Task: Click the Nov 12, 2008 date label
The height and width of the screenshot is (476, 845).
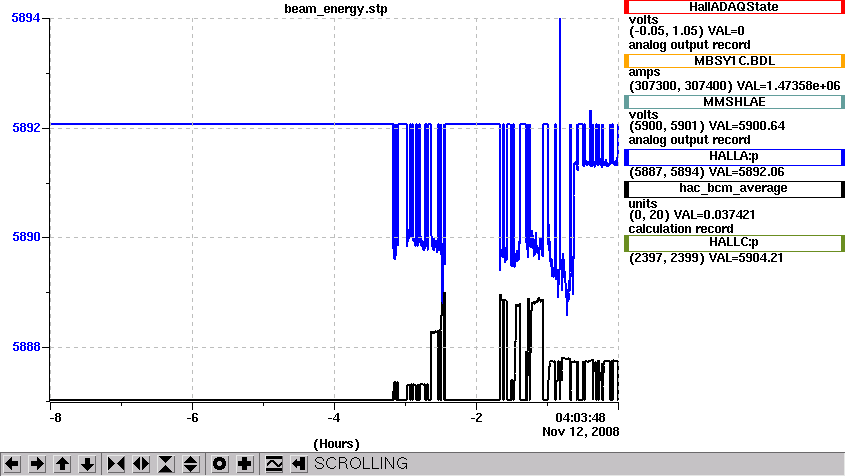Action: [580, 432]
